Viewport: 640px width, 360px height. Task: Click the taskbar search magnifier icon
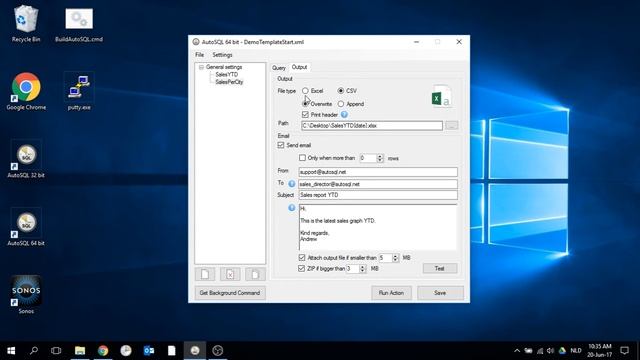click(34, 351)
